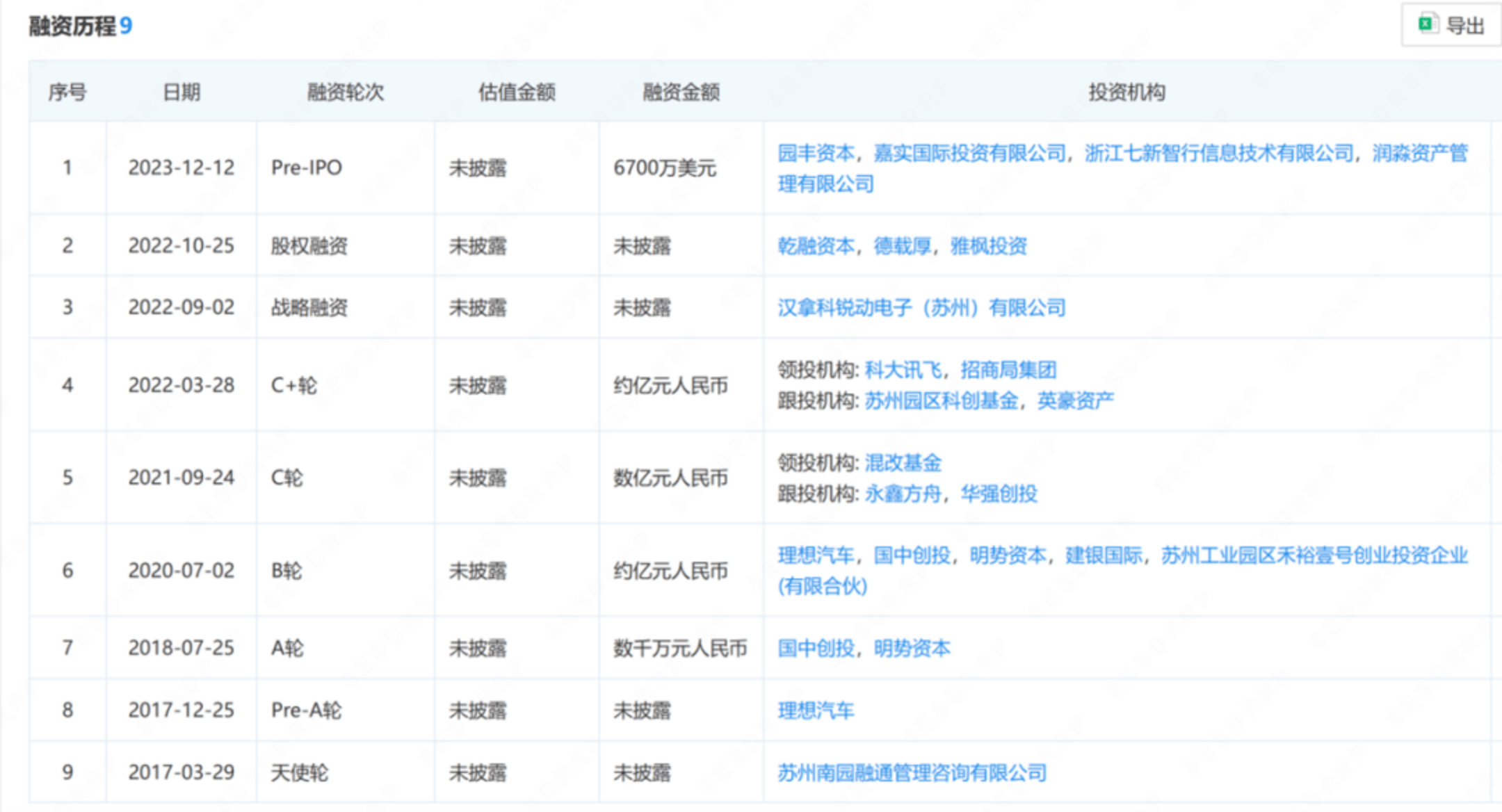The height and width of the screenshot is (812, 1502).
Task: Select date cell 2021-09-24
Action: point(181,478)
